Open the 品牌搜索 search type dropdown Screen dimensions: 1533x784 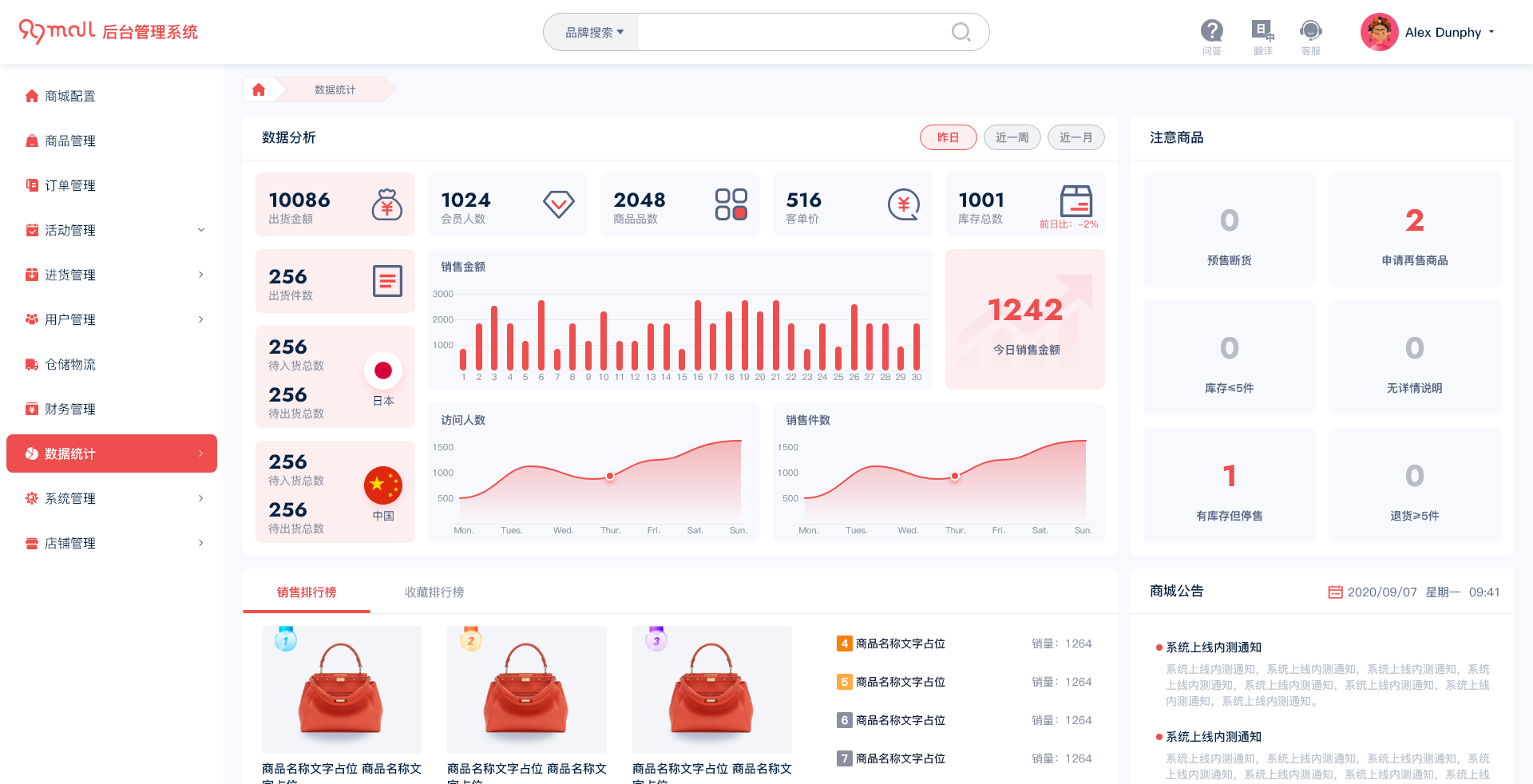pos(593,33)
